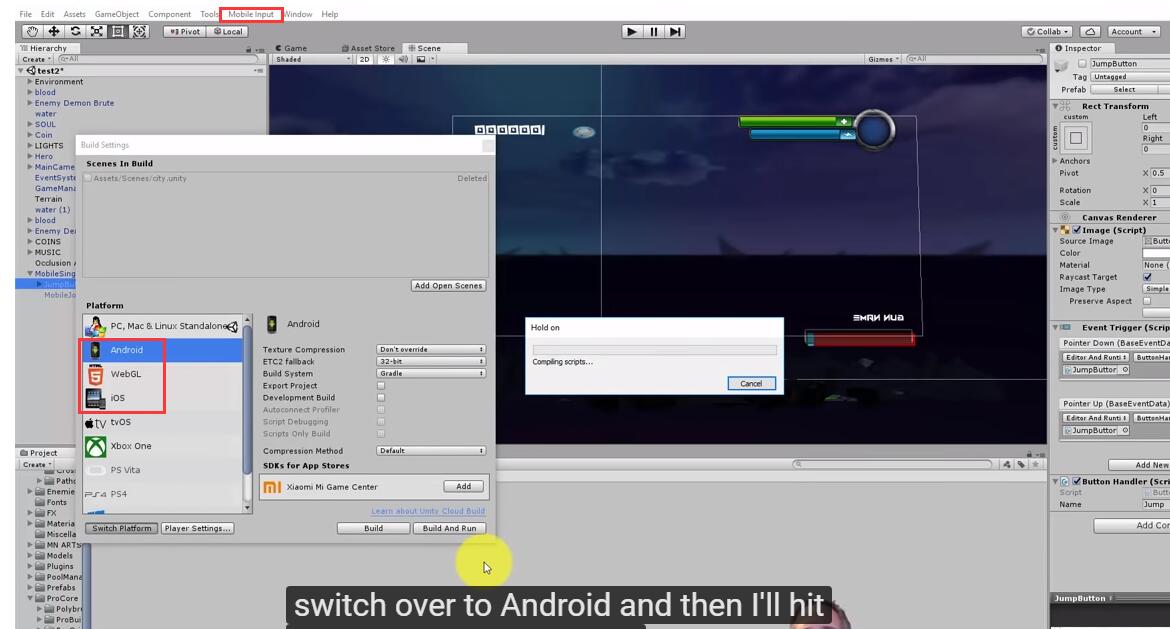Select WebGL platform in Build Settings
This screenshot has height=629, width=1170.
163,374
